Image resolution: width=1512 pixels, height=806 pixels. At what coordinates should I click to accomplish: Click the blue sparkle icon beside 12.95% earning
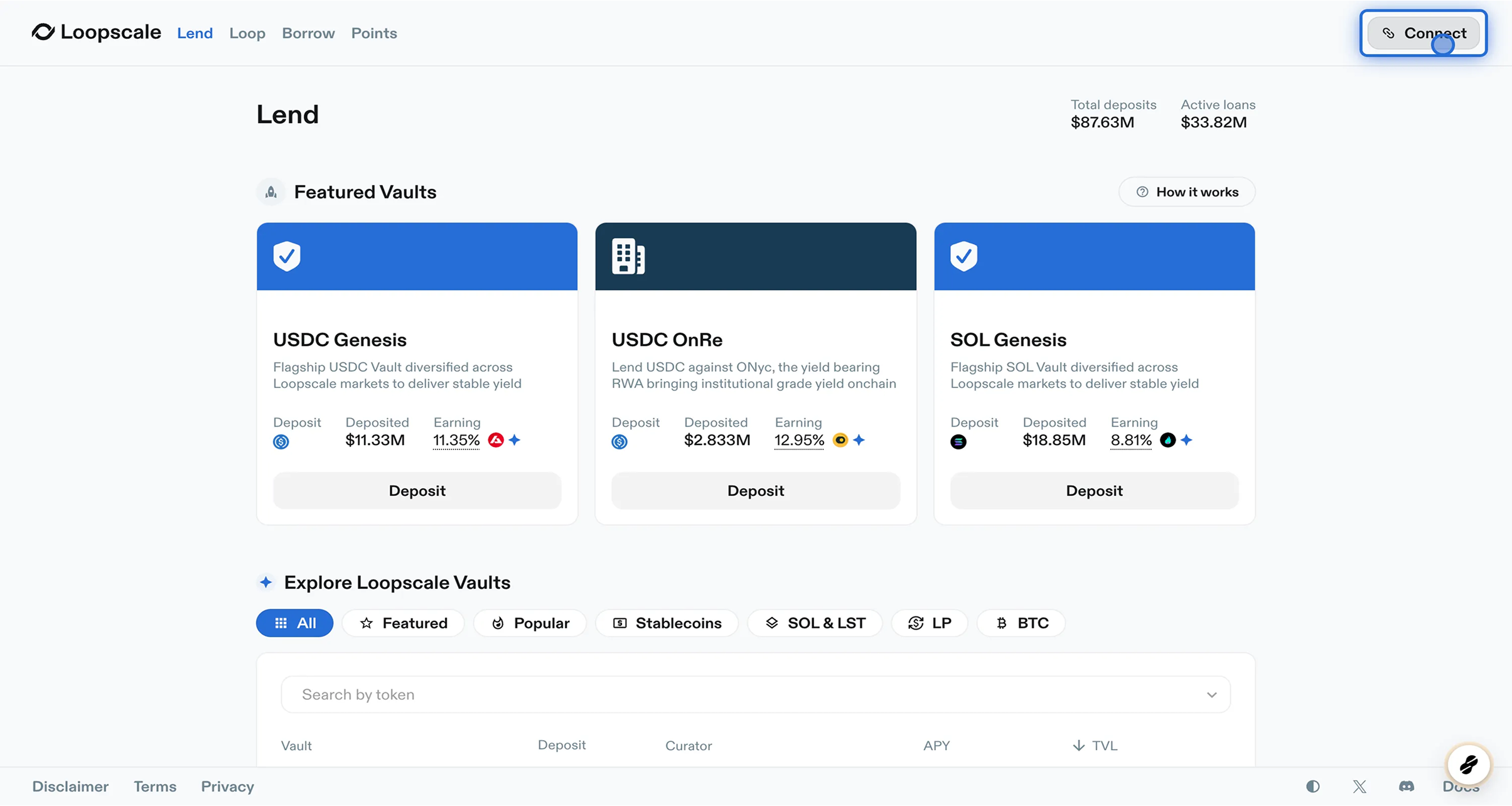point(859,440)
